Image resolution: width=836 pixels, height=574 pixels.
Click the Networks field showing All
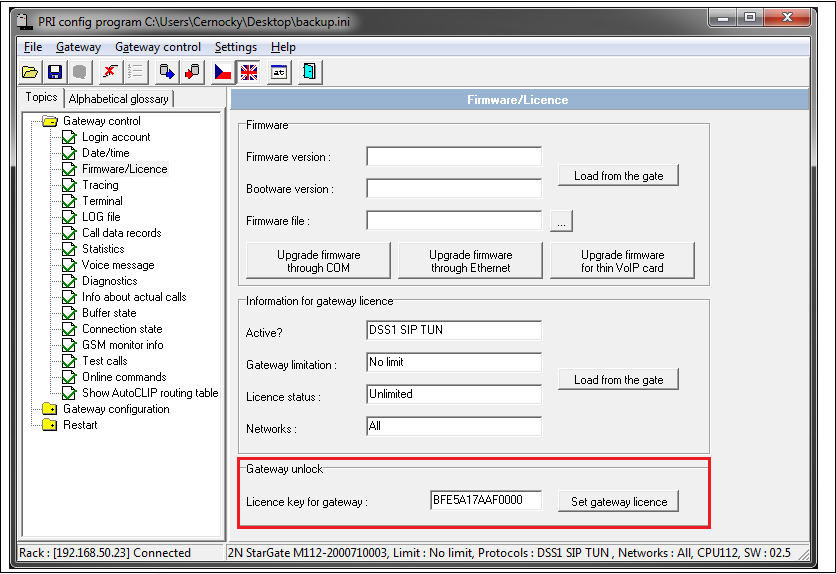pos(454,426)
